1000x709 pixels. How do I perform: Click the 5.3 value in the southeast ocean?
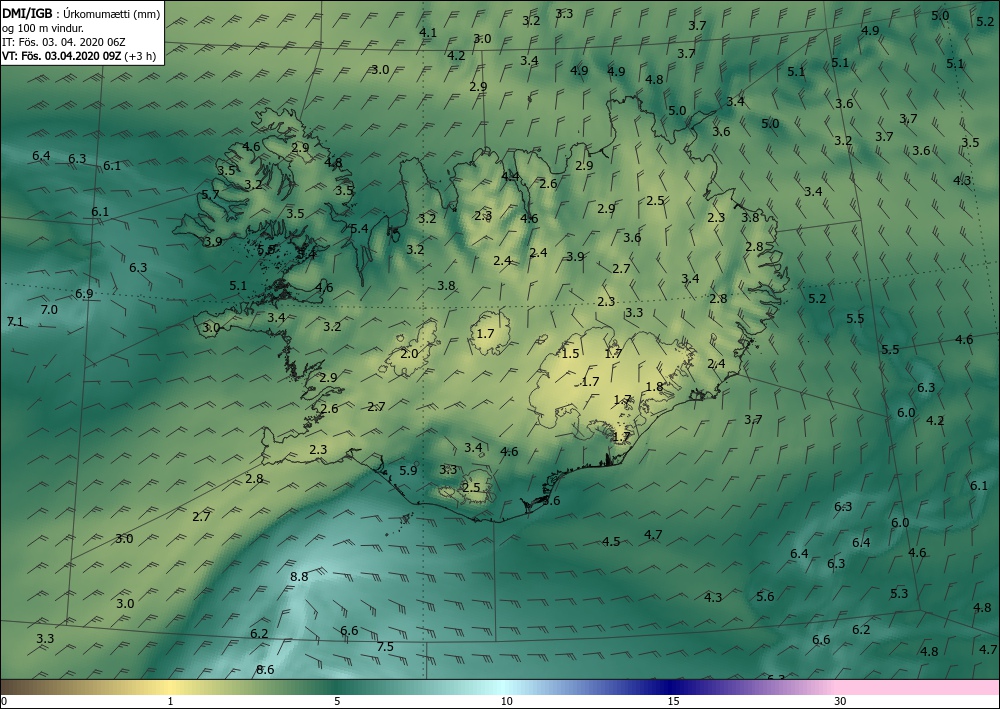pyautogui.click(x=899, y=594)
